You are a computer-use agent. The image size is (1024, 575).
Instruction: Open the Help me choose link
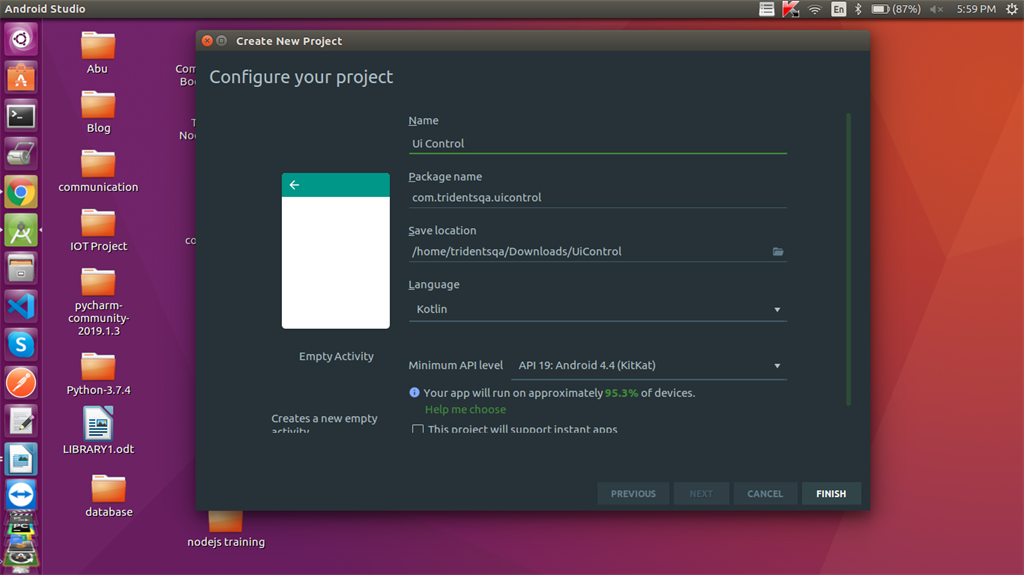tap(465, 410)
